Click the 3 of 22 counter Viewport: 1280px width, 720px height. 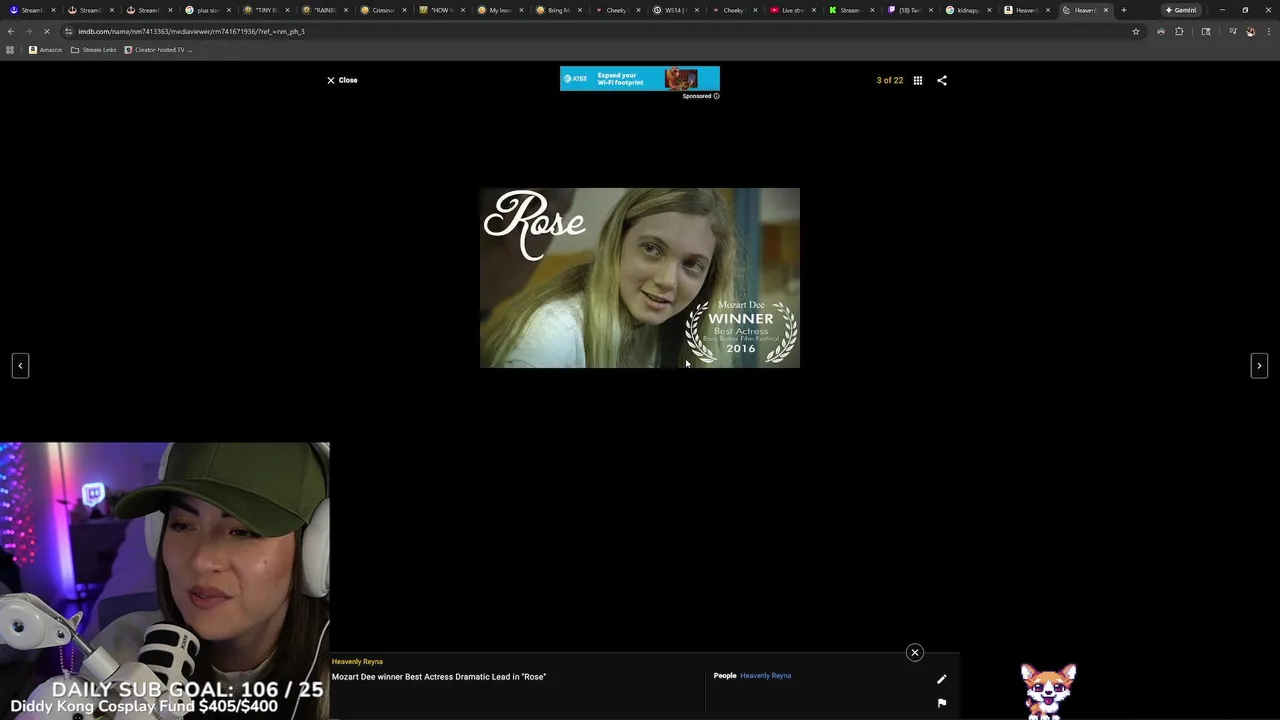pyautogui.click(x=890, y=80)
